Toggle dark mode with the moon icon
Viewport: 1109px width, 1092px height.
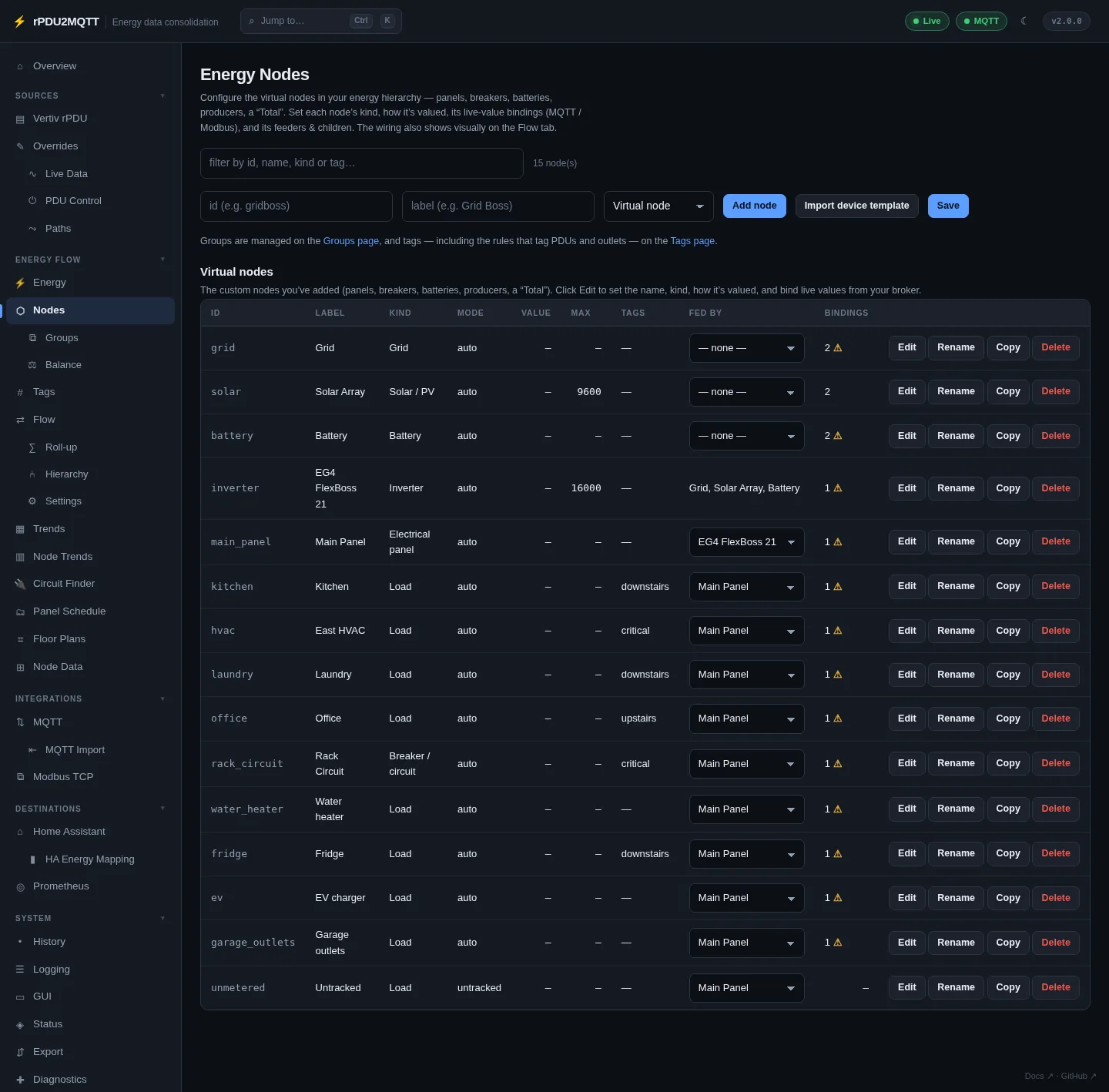(x=1024, y=21)
